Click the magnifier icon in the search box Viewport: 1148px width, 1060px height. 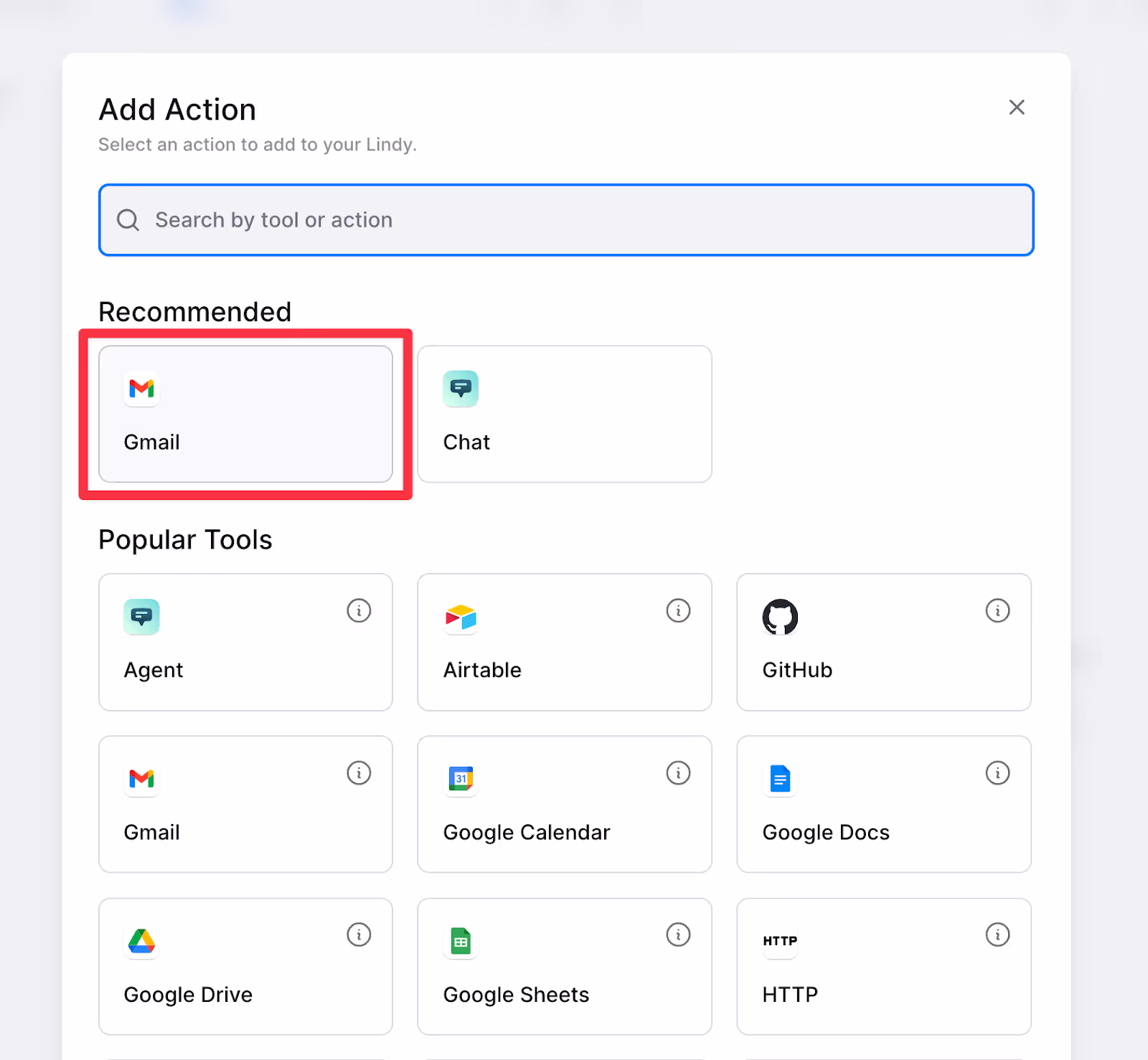(128, 220)
